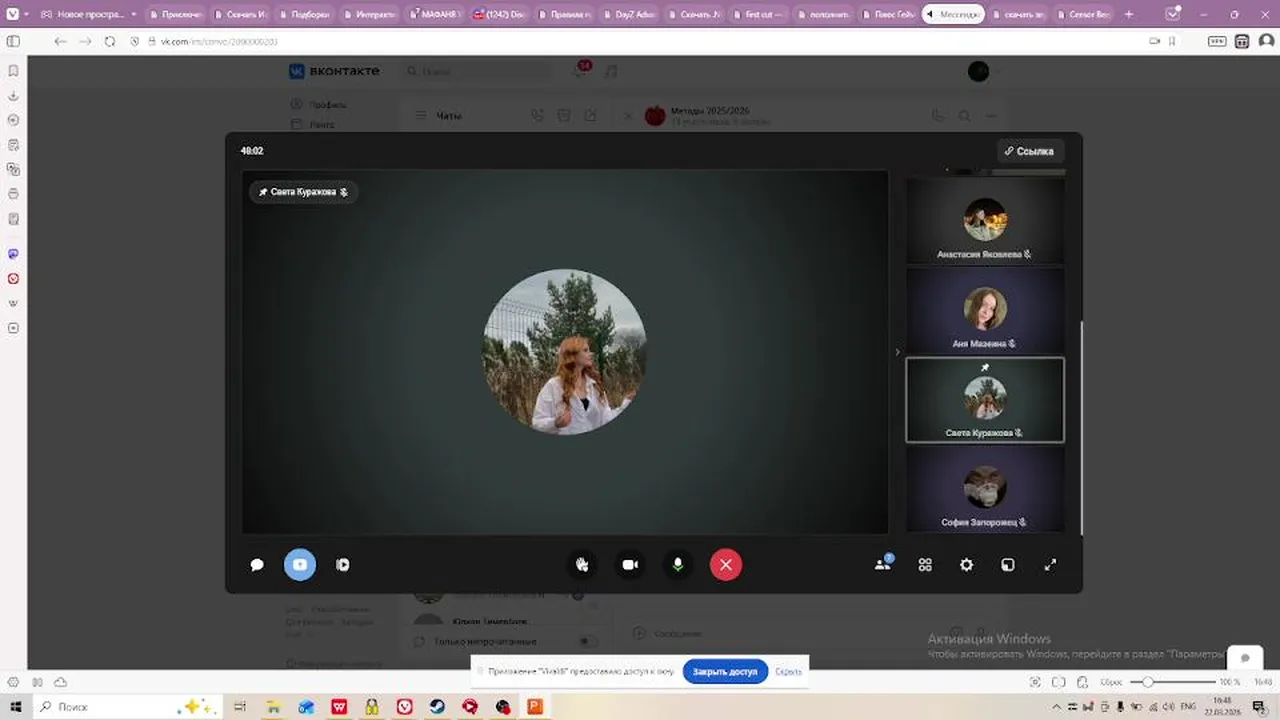The height and width of the screenshot is (720, 1280).
Task: Switch to the DayZ browser tab
Action: [x=628, y=14]
